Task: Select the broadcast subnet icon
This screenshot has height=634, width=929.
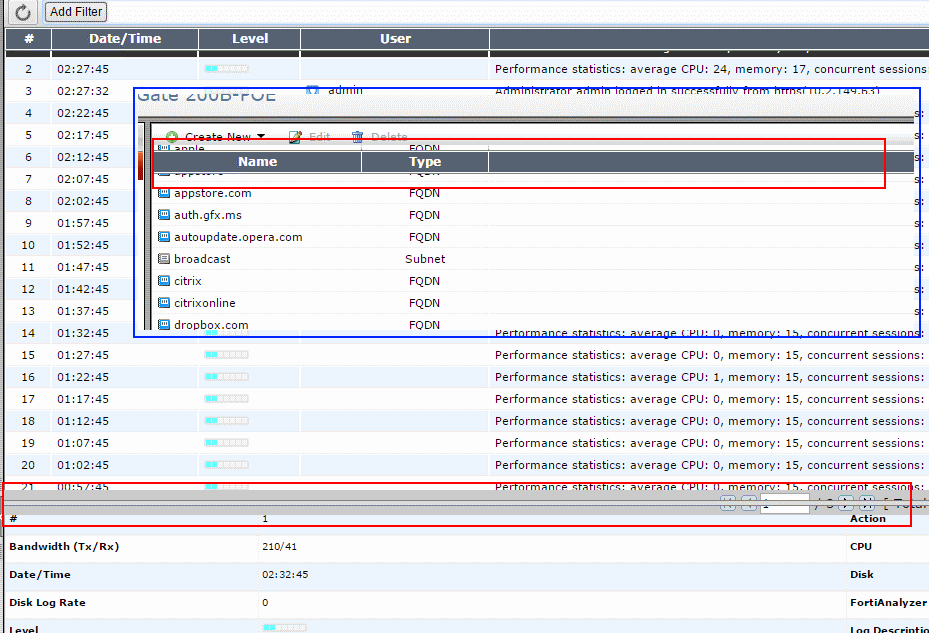Action: 165,259
